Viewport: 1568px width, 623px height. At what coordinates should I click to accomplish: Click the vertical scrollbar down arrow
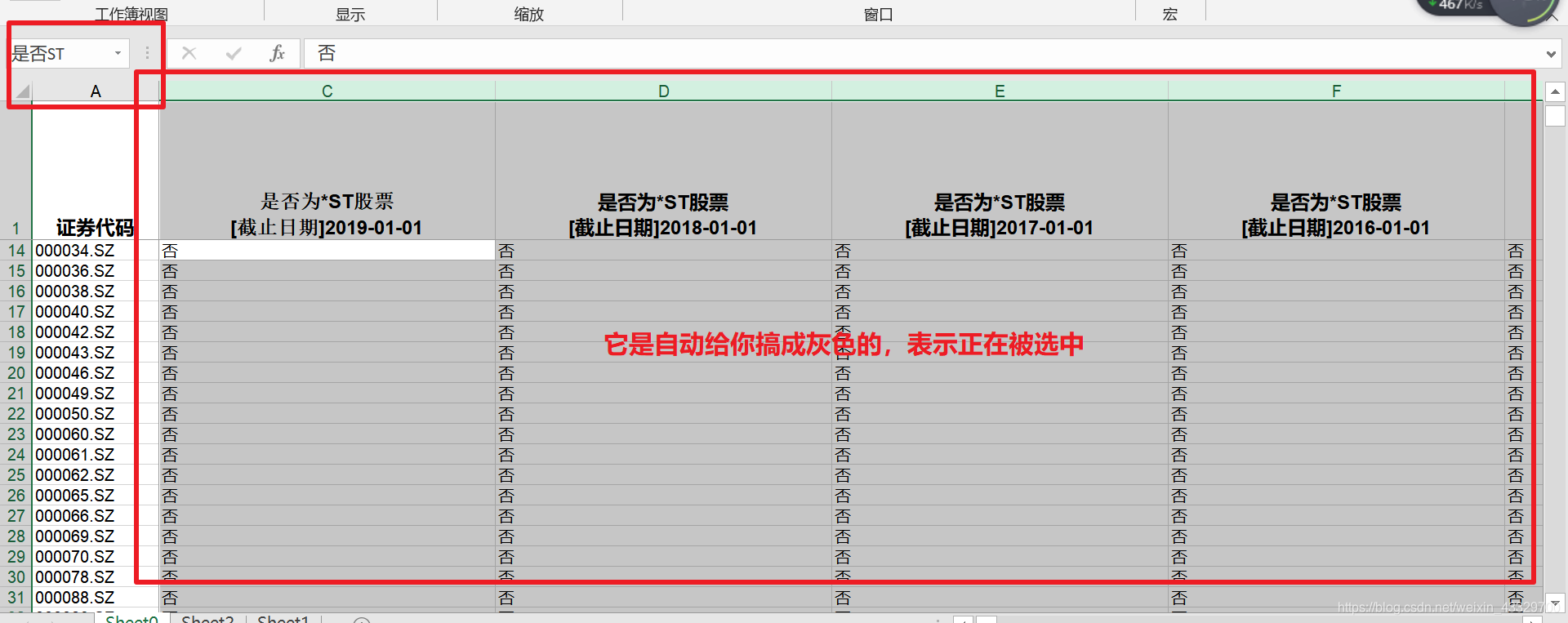(x=1555, y=603)
